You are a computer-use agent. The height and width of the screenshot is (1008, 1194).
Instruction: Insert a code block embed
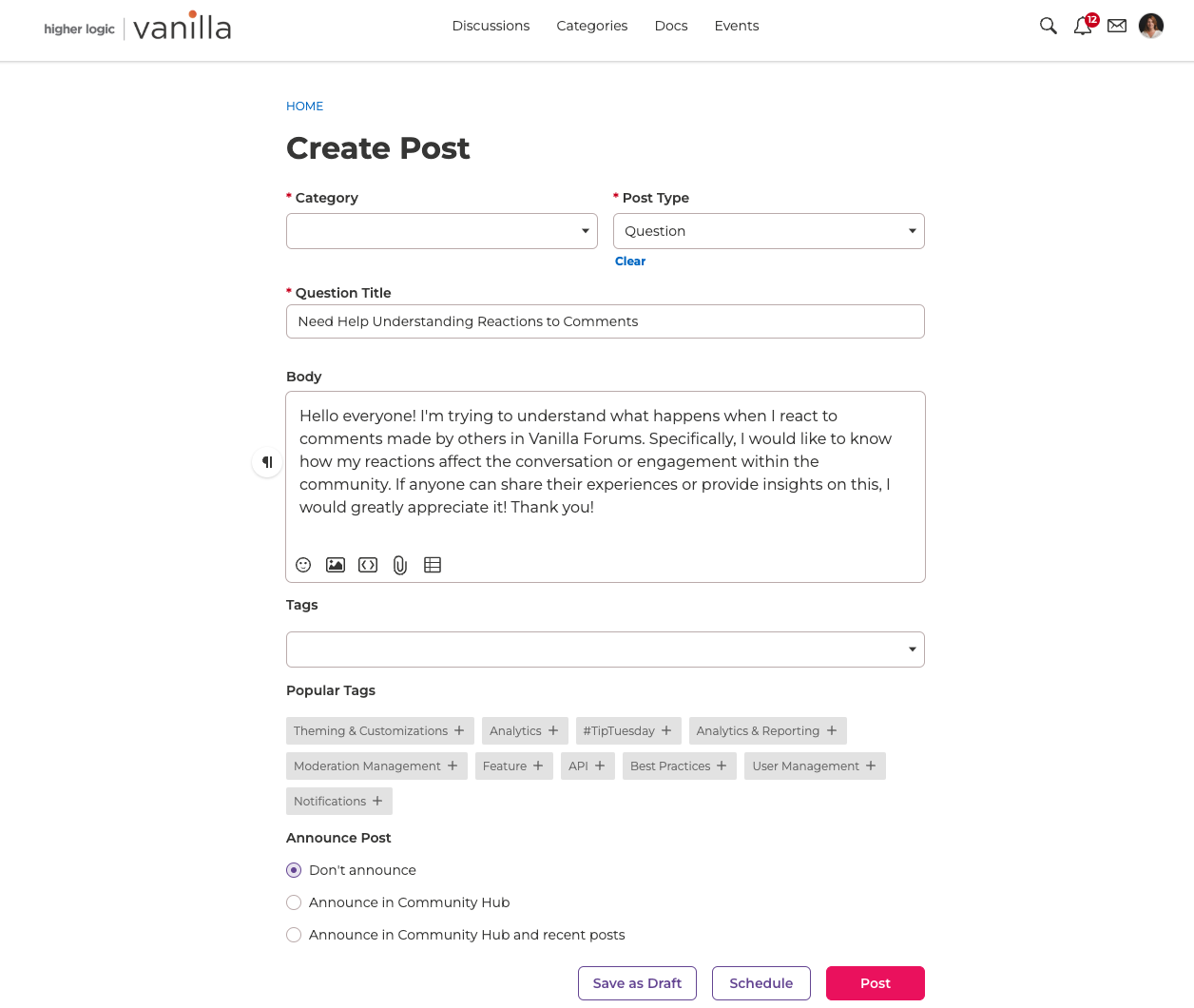[368, 565]
